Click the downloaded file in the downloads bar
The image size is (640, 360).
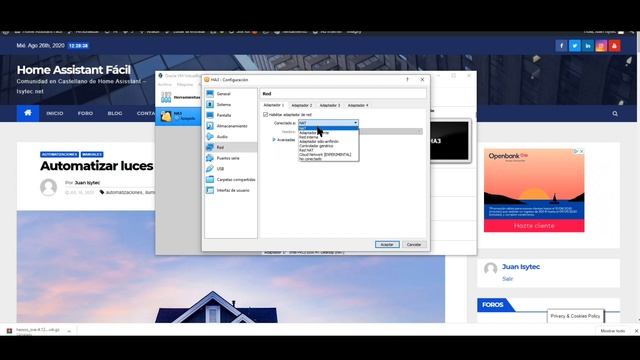(x=37, y=331)
